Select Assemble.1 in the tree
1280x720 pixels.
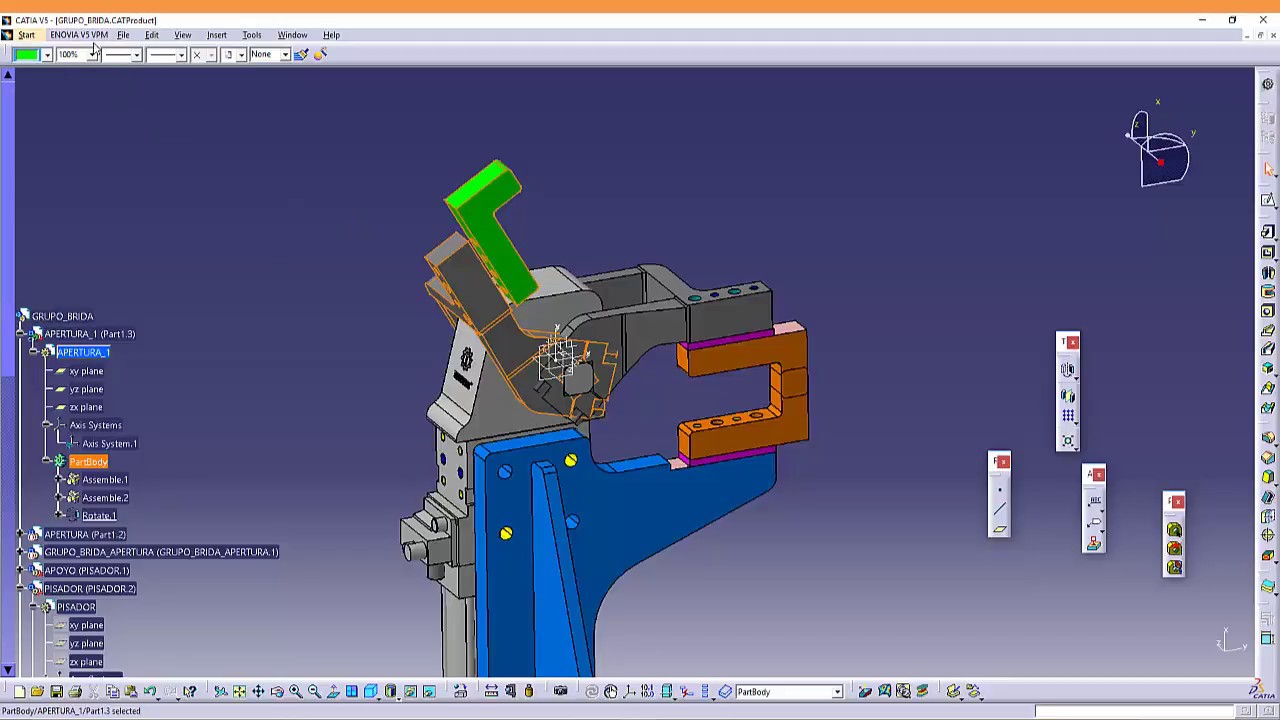[105, 480]
